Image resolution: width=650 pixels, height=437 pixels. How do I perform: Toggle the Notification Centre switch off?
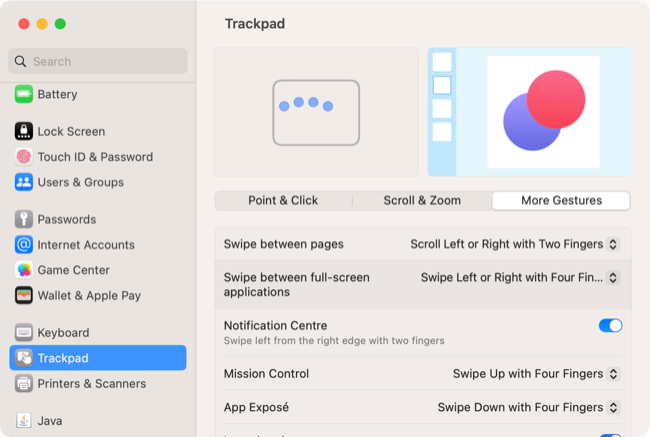[x=610, y=326]
